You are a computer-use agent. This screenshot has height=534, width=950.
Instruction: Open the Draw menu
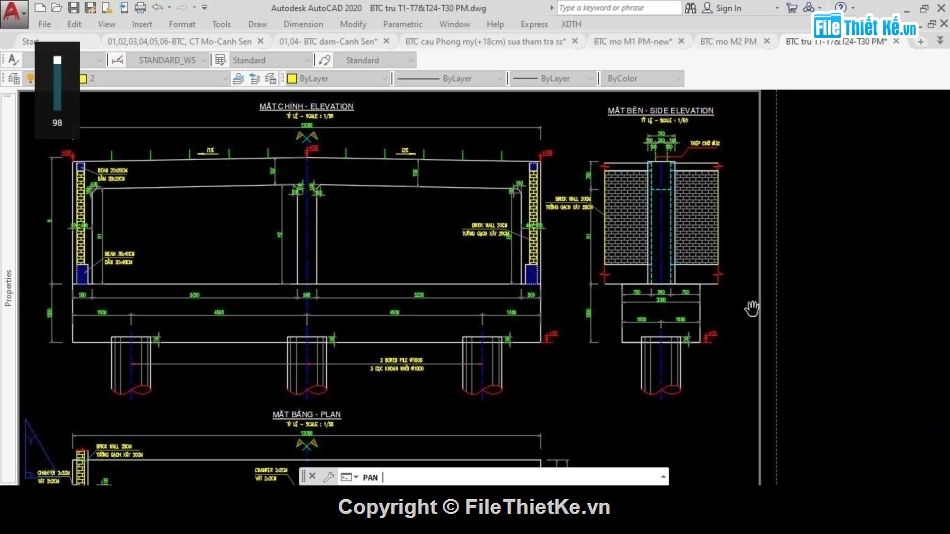coord(257,24)
